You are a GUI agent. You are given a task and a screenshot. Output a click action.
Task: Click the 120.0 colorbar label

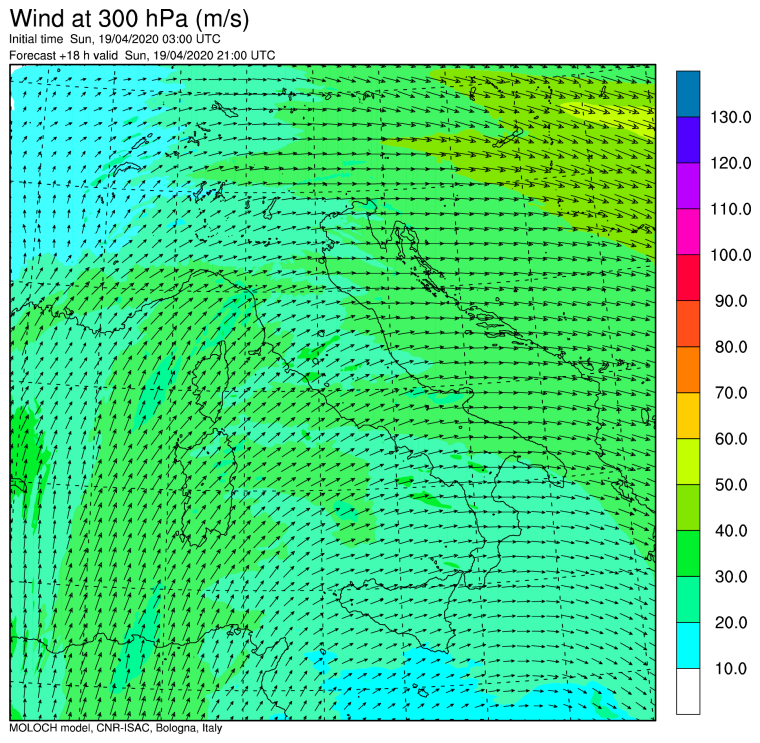click(x=730, y=163)
